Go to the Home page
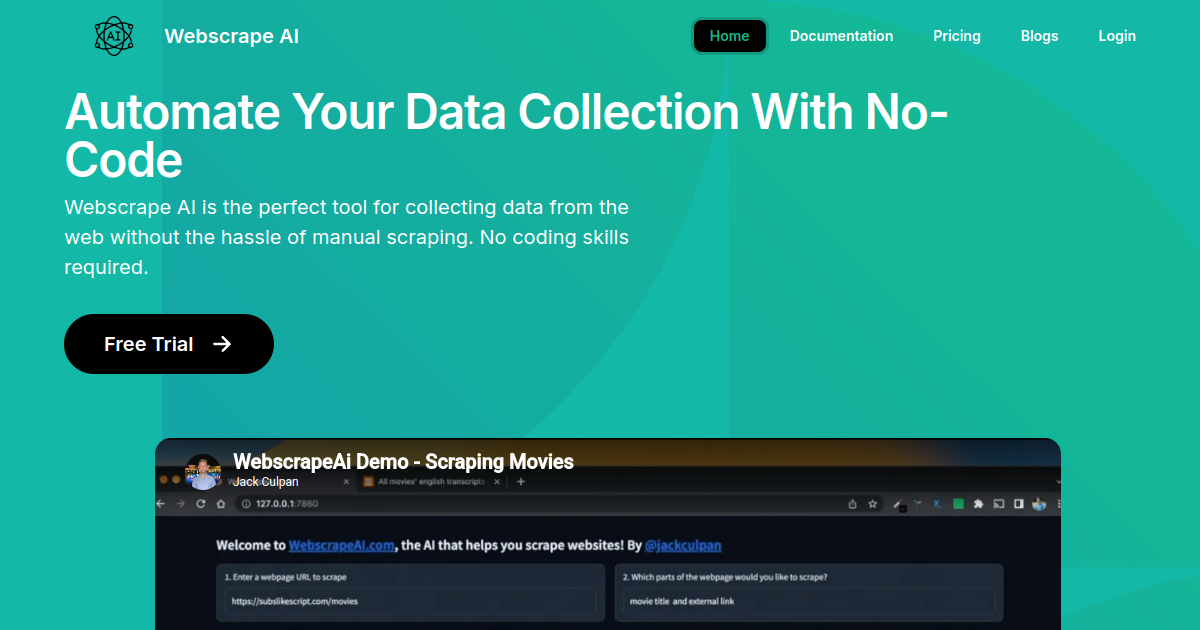1200x630 pixels. [729, 36]
